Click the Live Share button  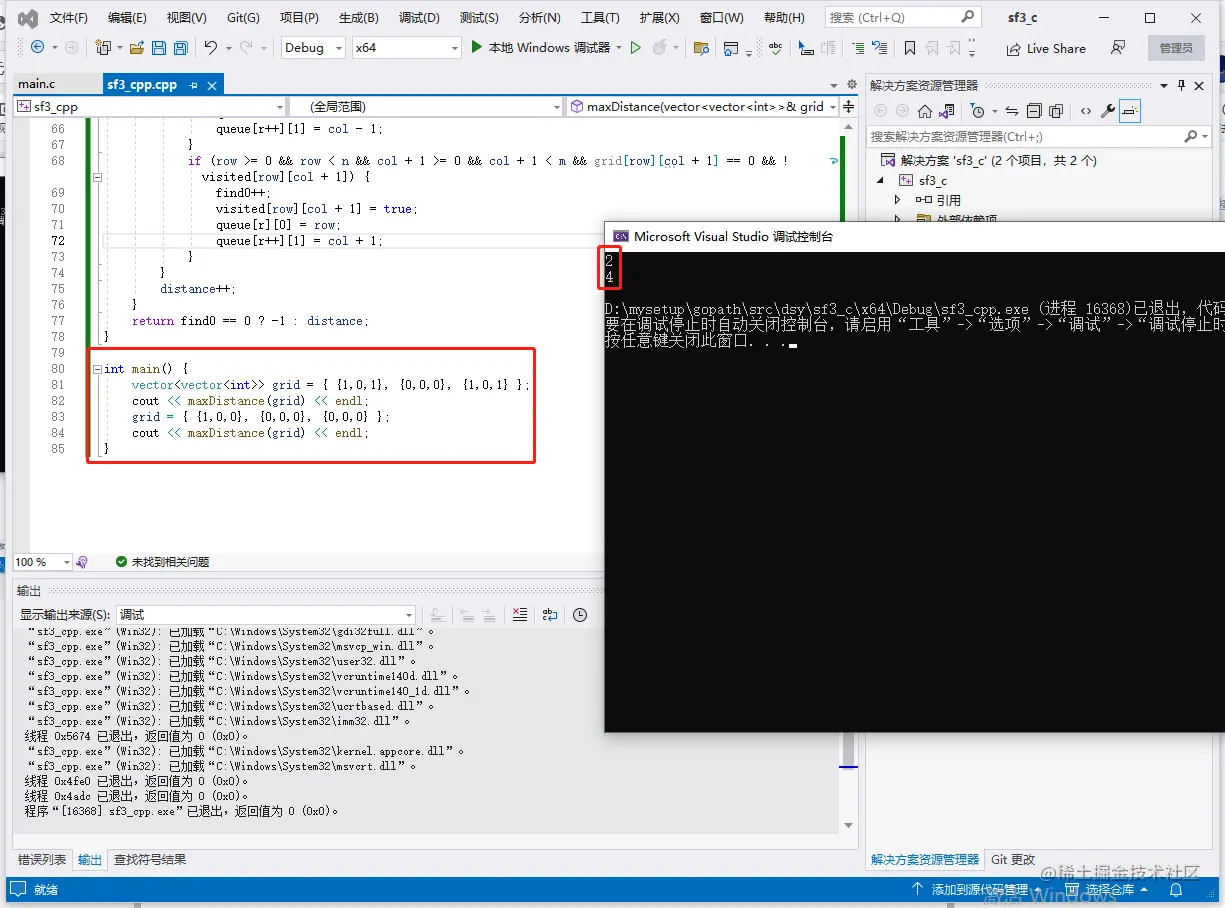(x=1046, y=48)
